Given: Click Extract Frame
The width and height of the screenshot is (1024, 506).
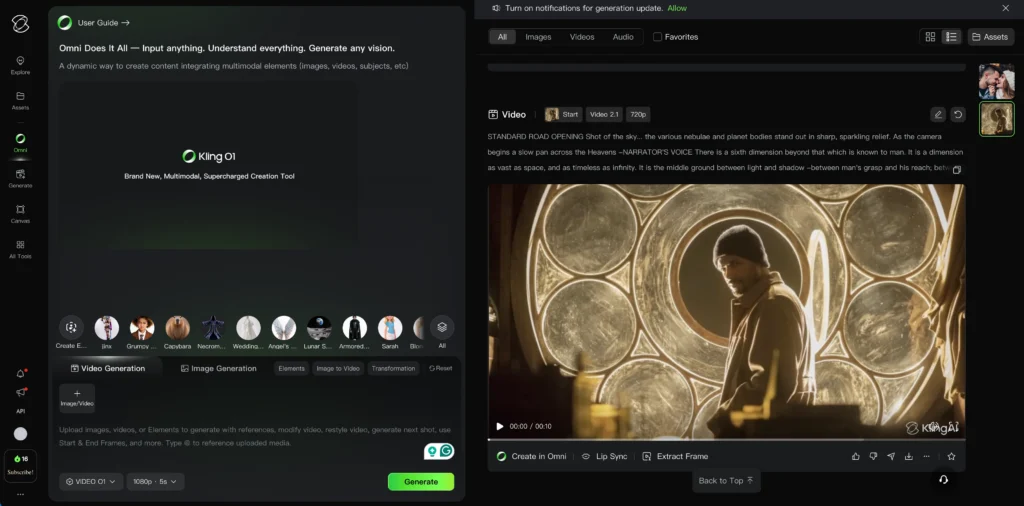Looking at the screenshot, I should point(675,456).
